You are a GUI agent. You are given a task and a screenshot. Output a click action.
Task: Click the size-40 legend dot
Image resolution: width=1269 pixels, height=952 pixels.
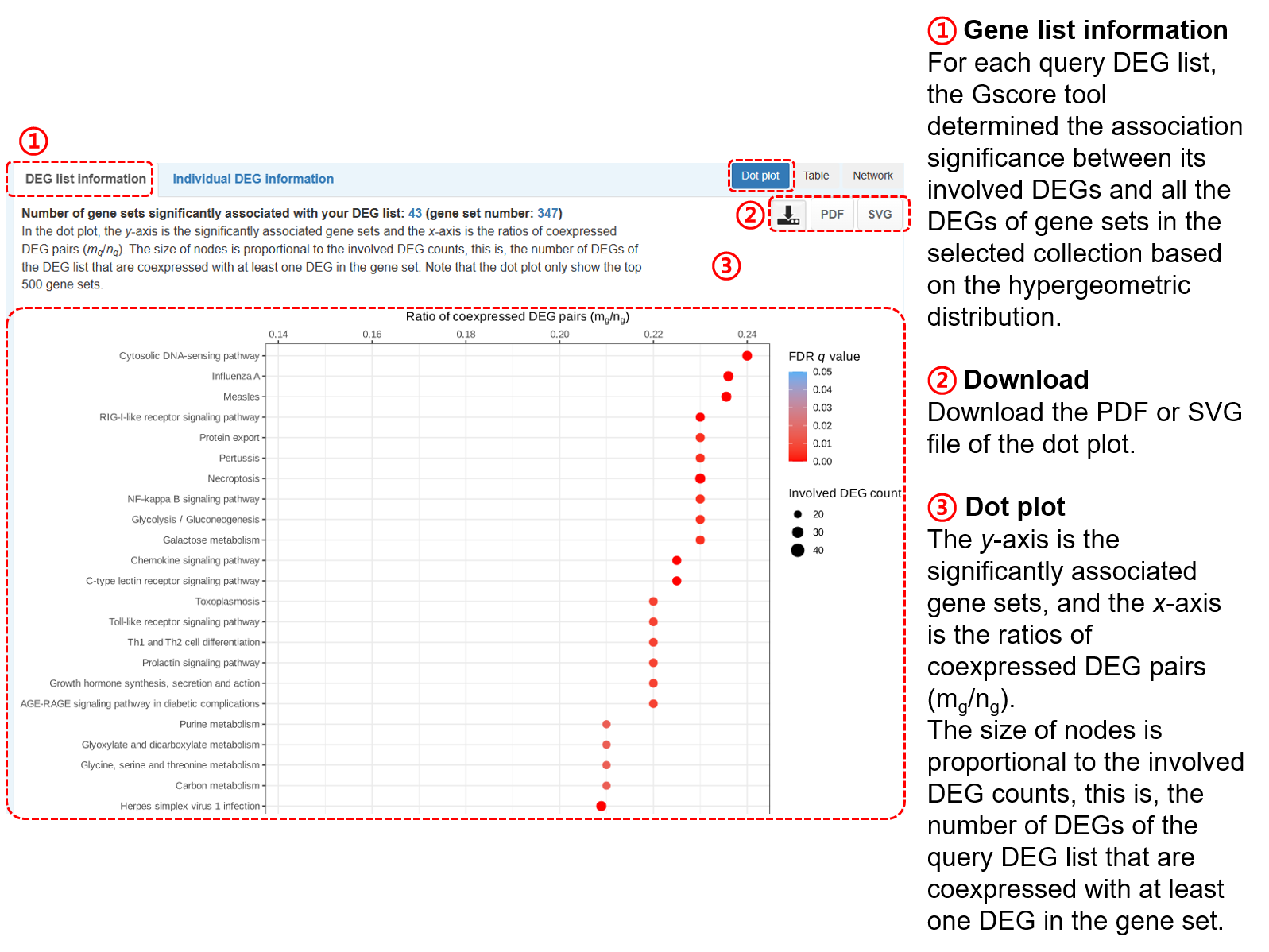point(798,551)
